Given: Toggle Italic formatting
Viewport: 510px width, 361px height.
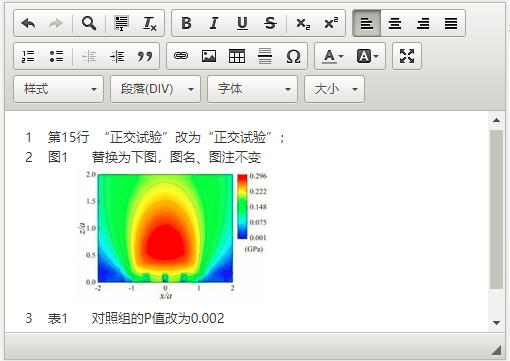Looking at the screenshot, I should (214, 23).
